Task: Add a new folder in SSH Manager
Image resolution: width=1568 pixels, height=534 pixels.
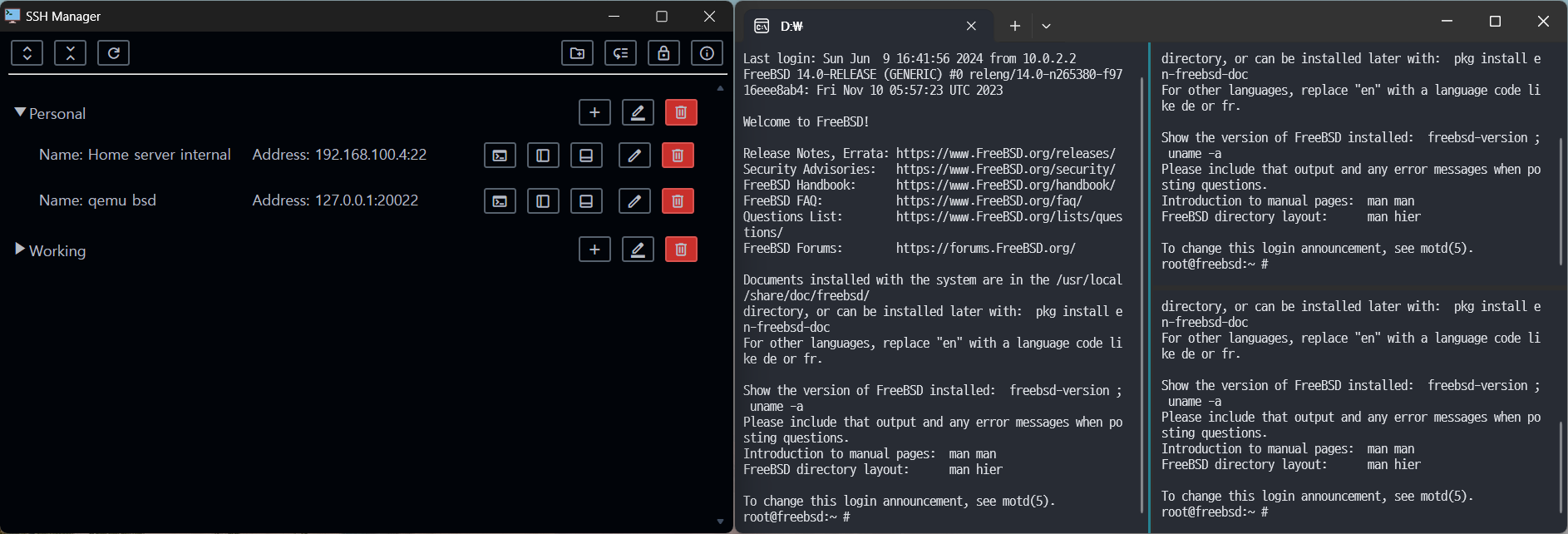Action: click(x=577, y=53)
